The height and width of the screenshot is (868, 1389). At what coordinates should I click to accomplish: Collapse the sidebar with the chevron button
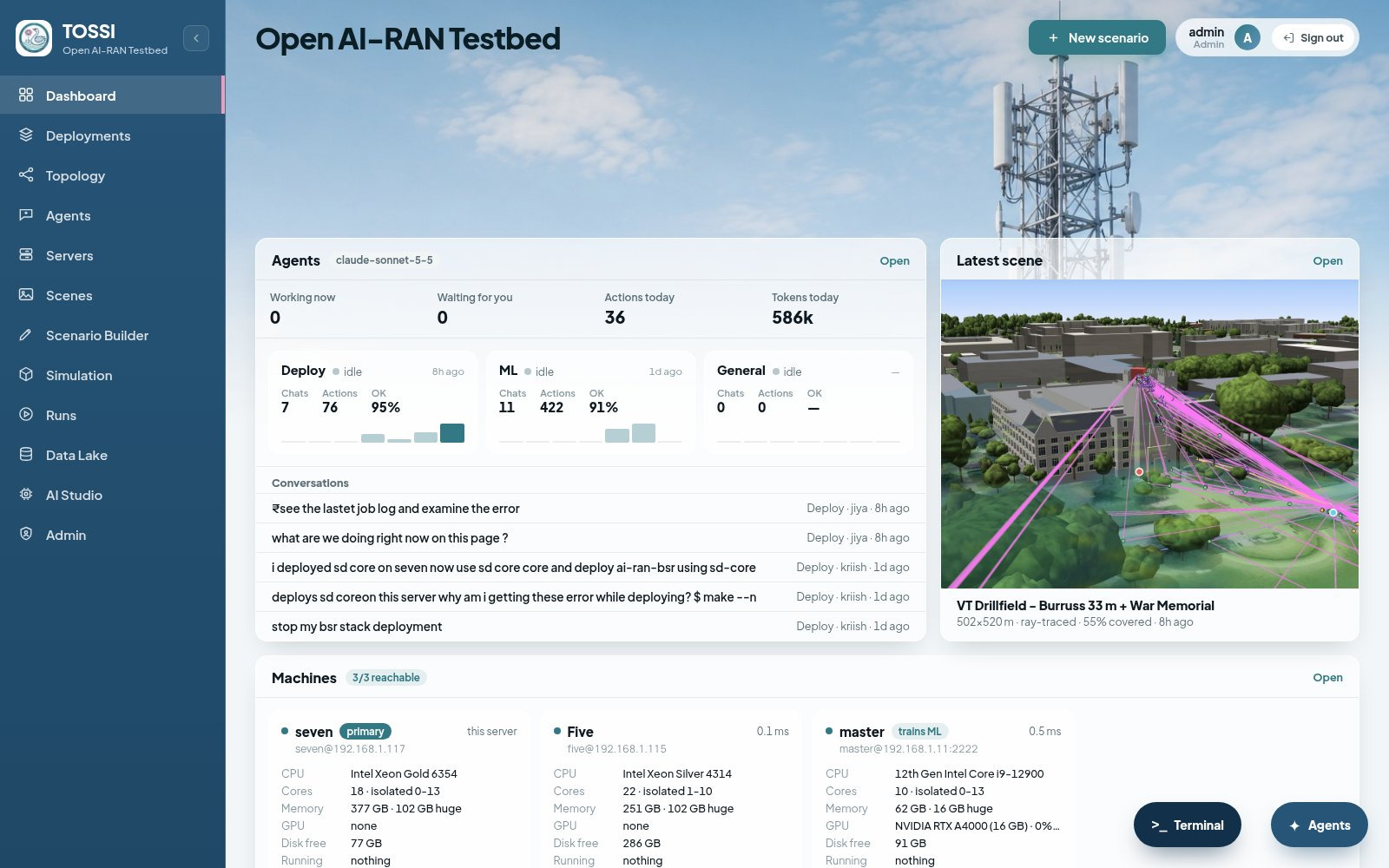196,38
